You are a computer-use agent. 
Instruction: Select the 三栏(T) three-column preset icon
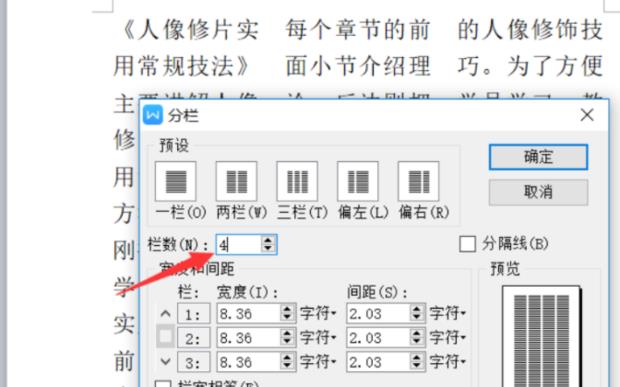pyautogui.click(x=297, y=181)
